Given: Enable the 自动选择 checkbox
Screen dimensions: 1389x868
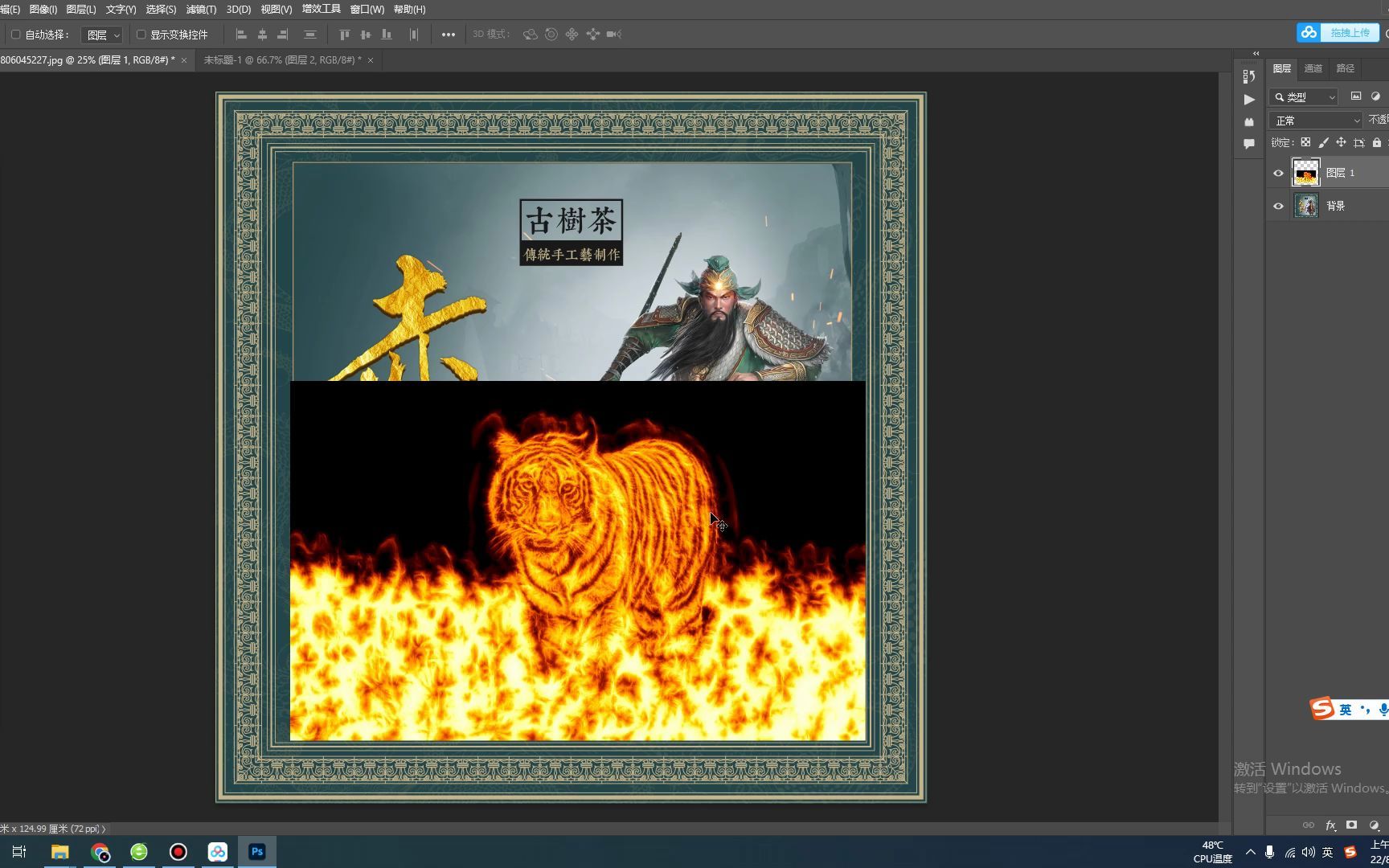Looking at the screenshot, I should click(15, 35).
